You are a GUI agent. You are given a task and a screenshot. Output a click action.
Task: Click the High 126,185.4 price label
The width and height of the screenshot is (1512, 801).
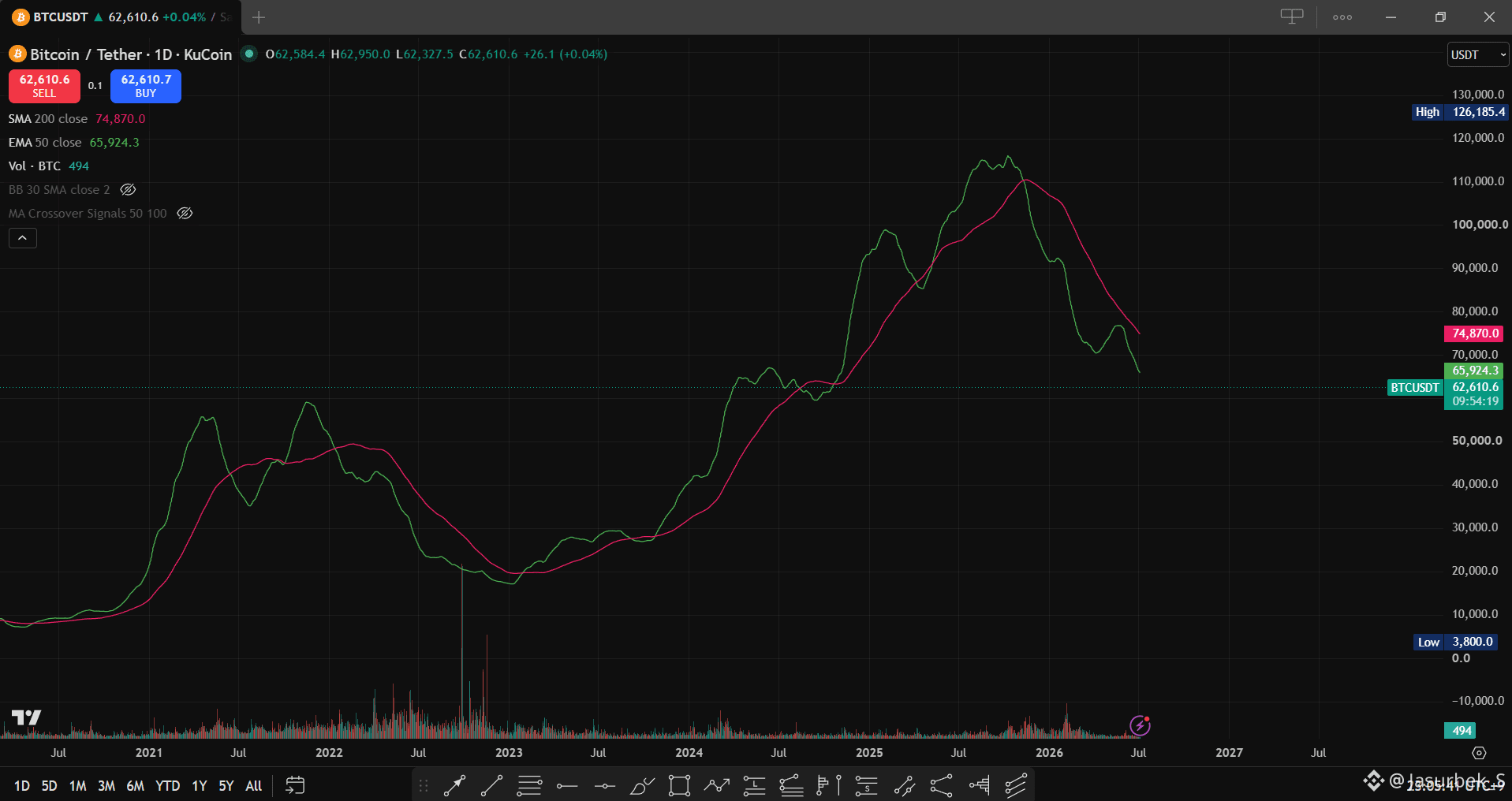point(1461,112)
